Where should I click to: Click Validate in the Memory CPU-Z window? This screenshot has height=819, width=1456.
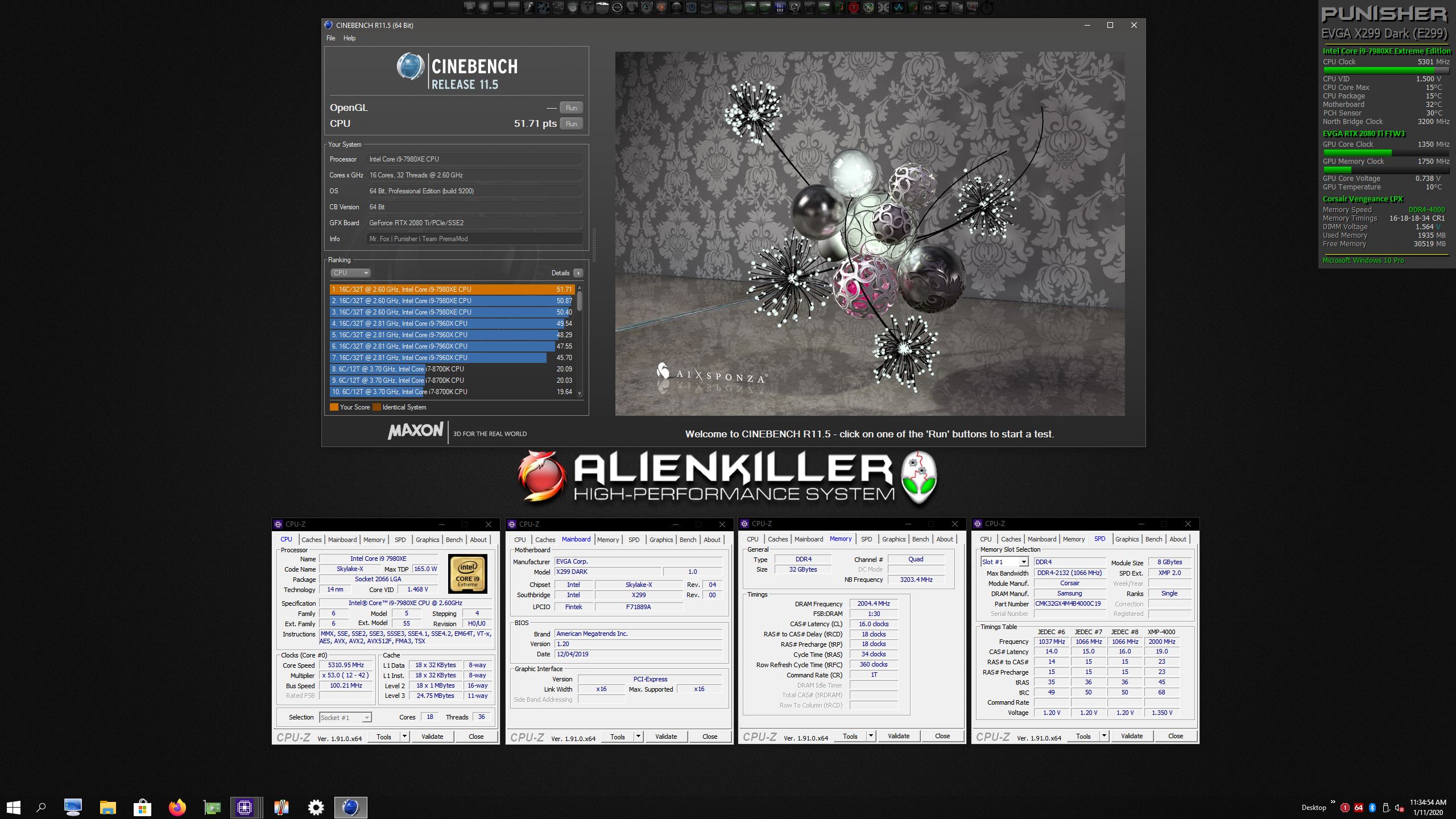point(899,736)
